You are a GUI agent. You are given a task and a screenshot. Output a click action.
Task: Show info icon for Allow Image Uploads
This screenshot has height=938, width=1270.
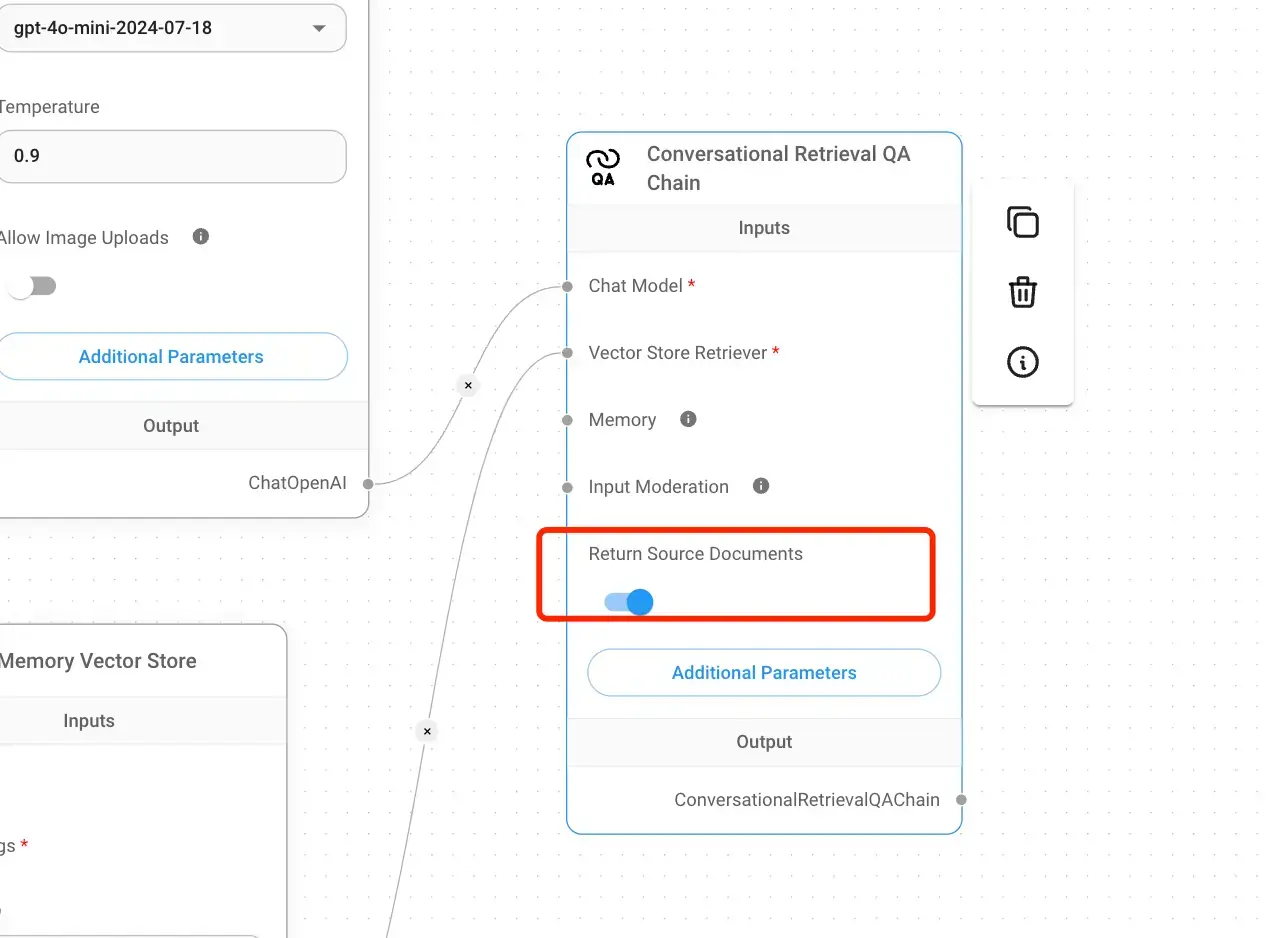201,237
